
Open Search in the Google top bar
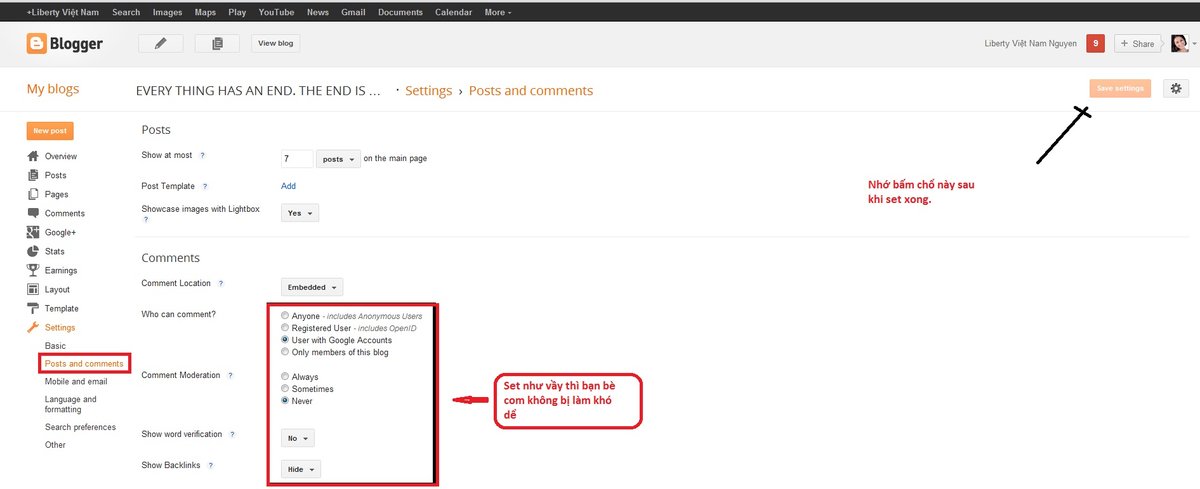126,12
